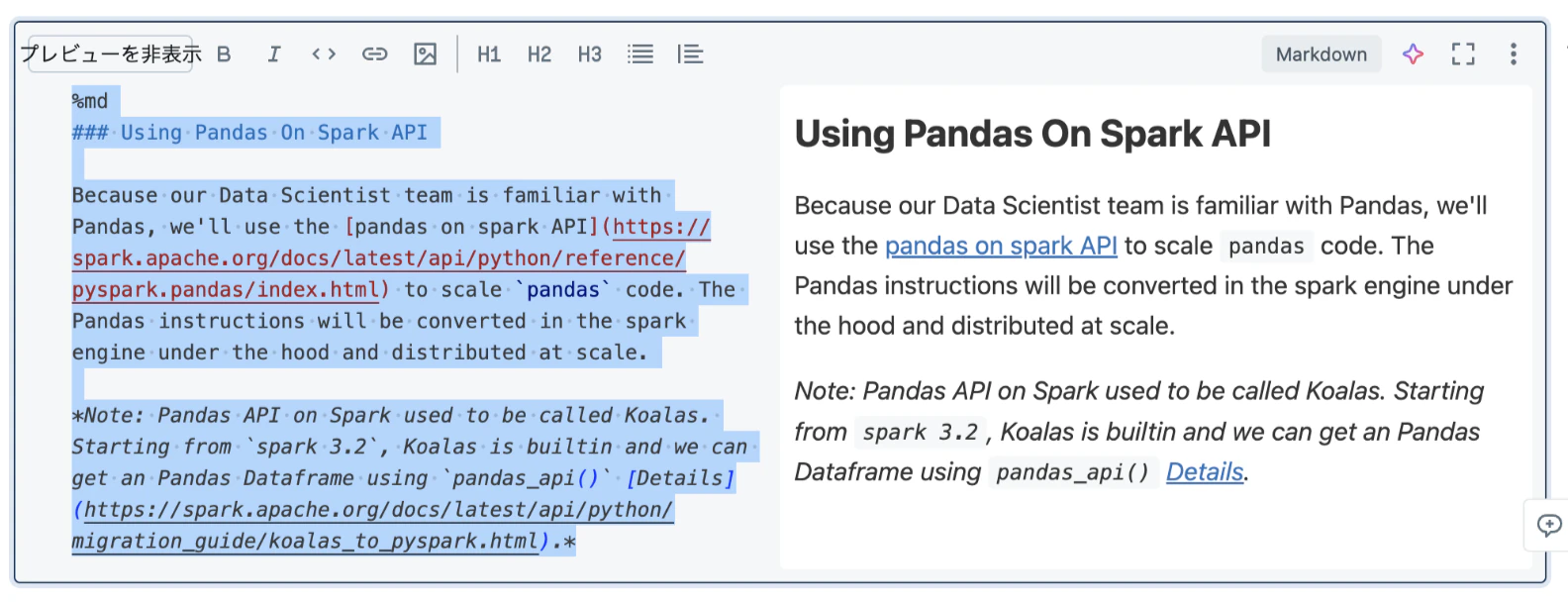Hide the preview with プレビューを非表示 button
This screenshot has height=608, width=1568.
(111, 54)
